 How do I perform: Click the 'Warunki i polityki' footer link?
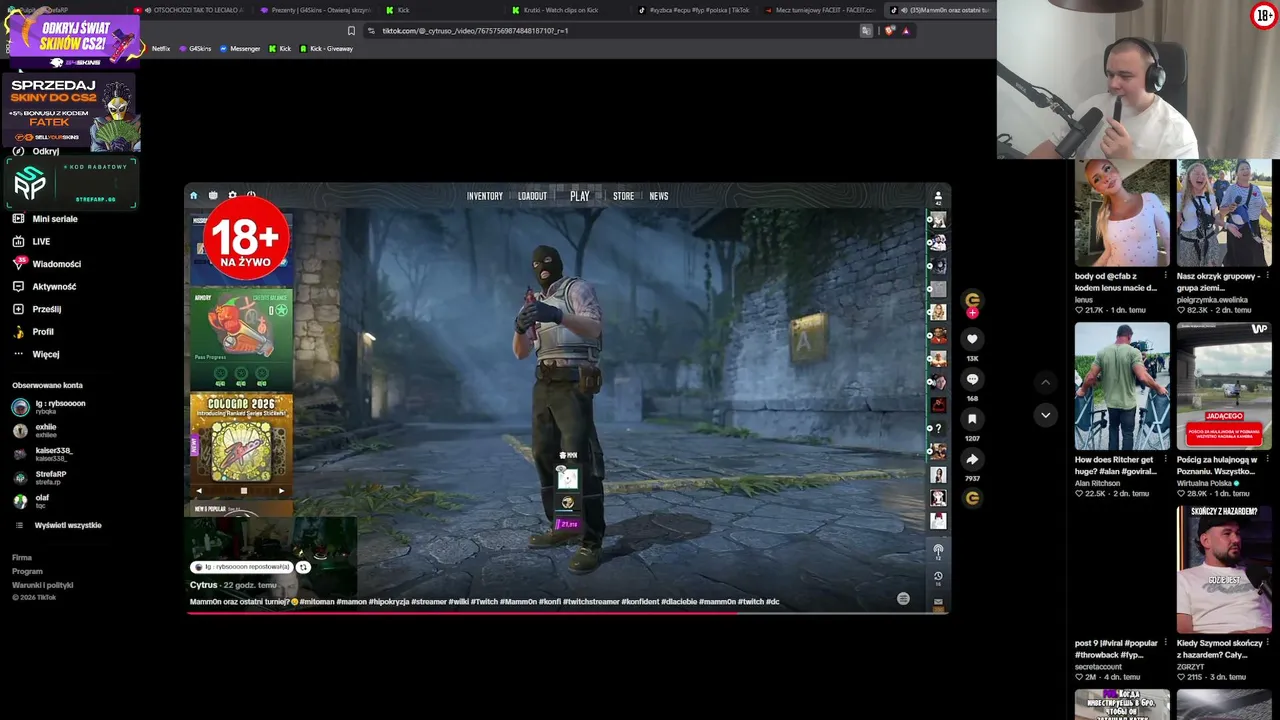[42, 585]
